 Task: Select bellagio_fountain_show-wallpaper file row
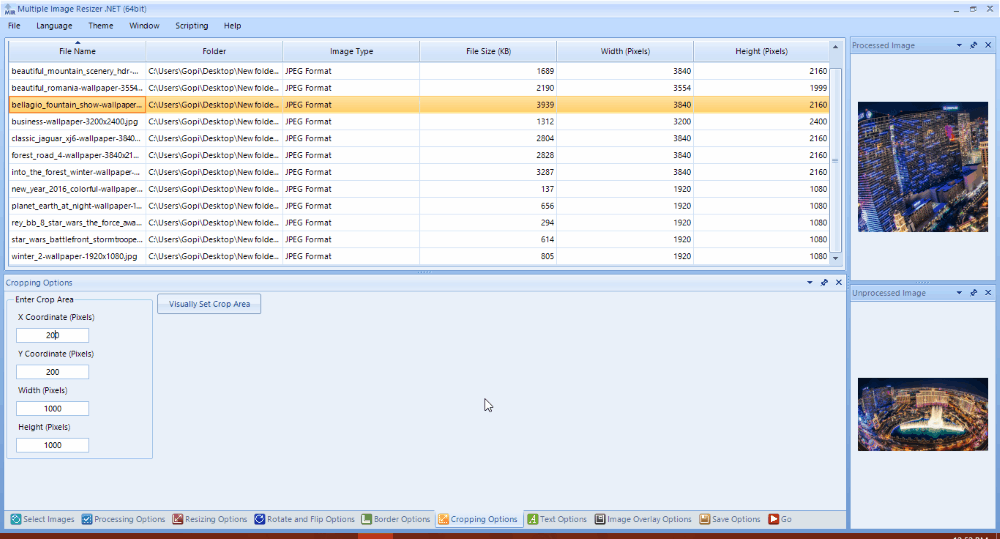[x=419, y=105]
